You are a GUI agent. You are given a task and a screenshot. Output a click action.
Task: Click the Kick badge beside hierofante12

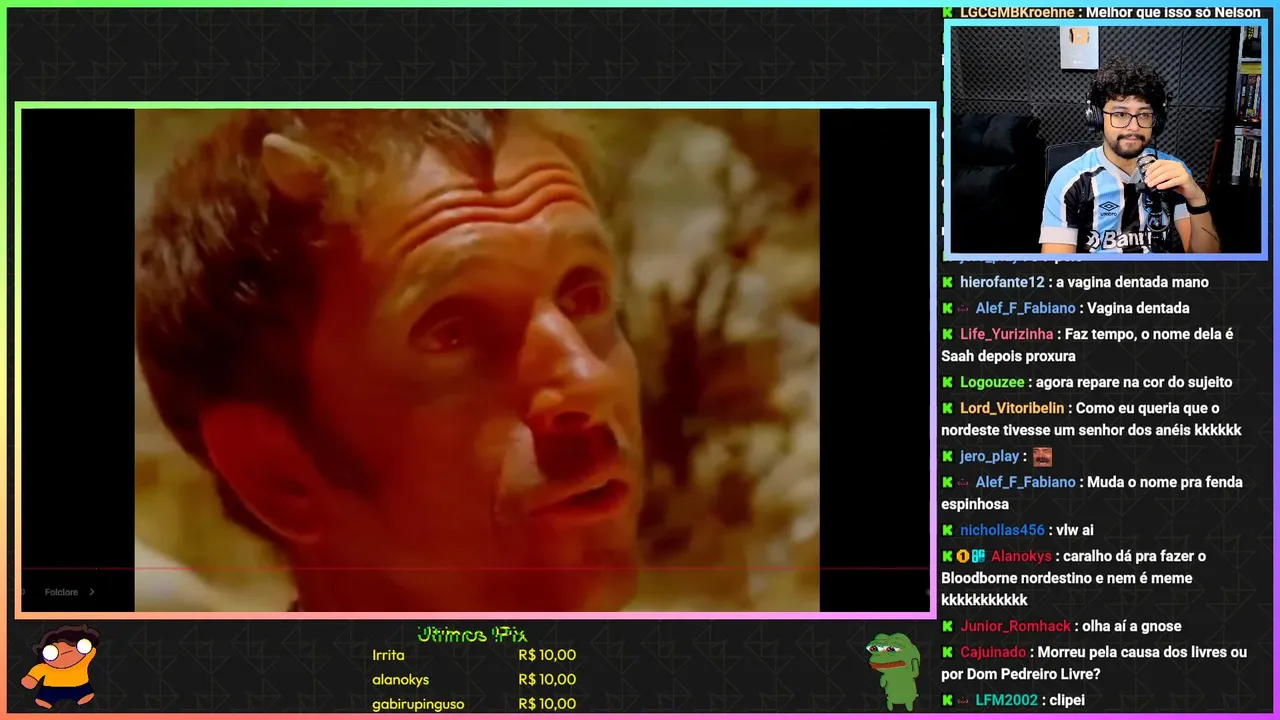947,283
